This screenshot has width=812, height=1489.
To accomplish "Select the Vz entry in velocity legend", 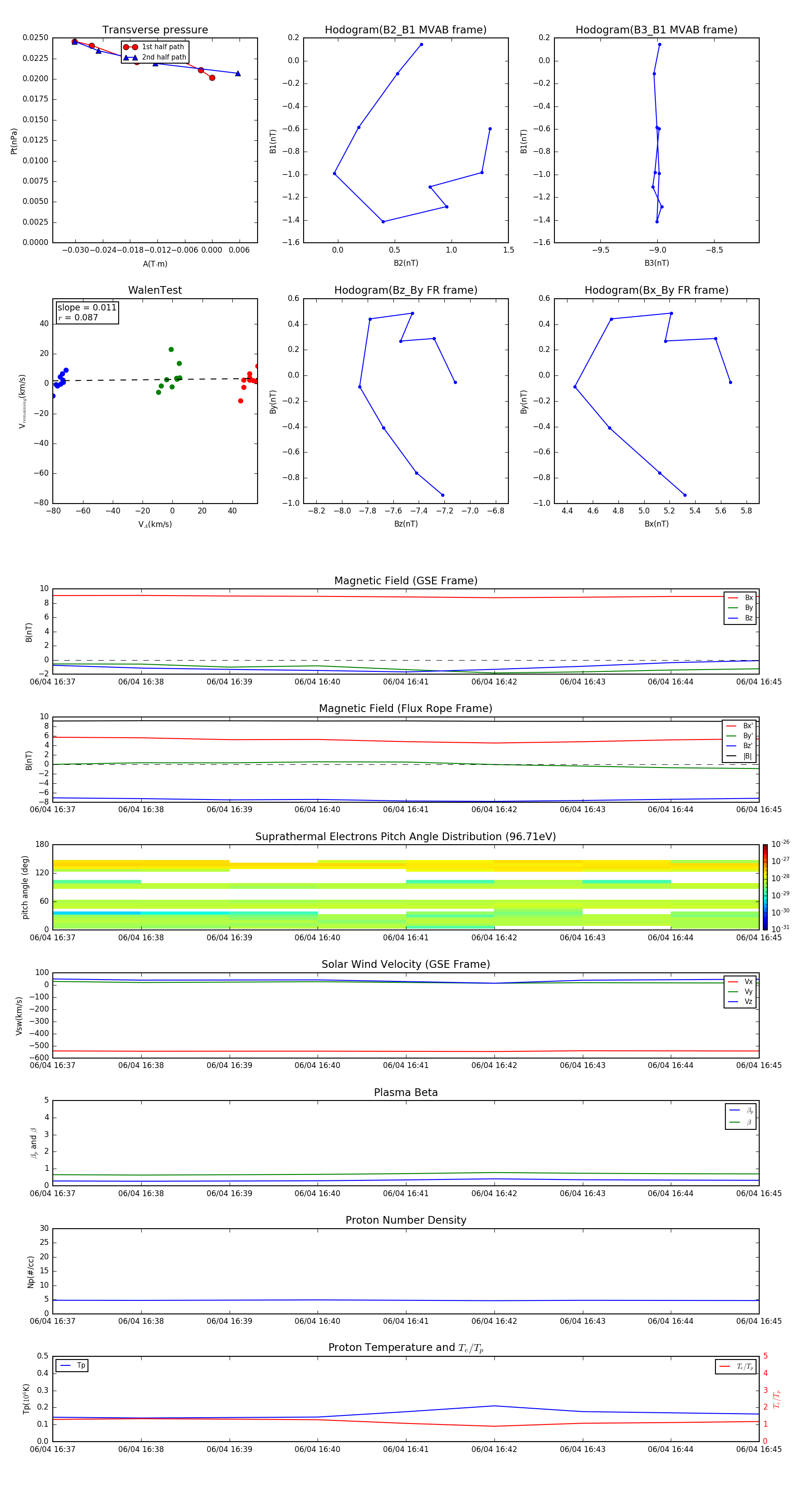I will tap(740, 1001).
